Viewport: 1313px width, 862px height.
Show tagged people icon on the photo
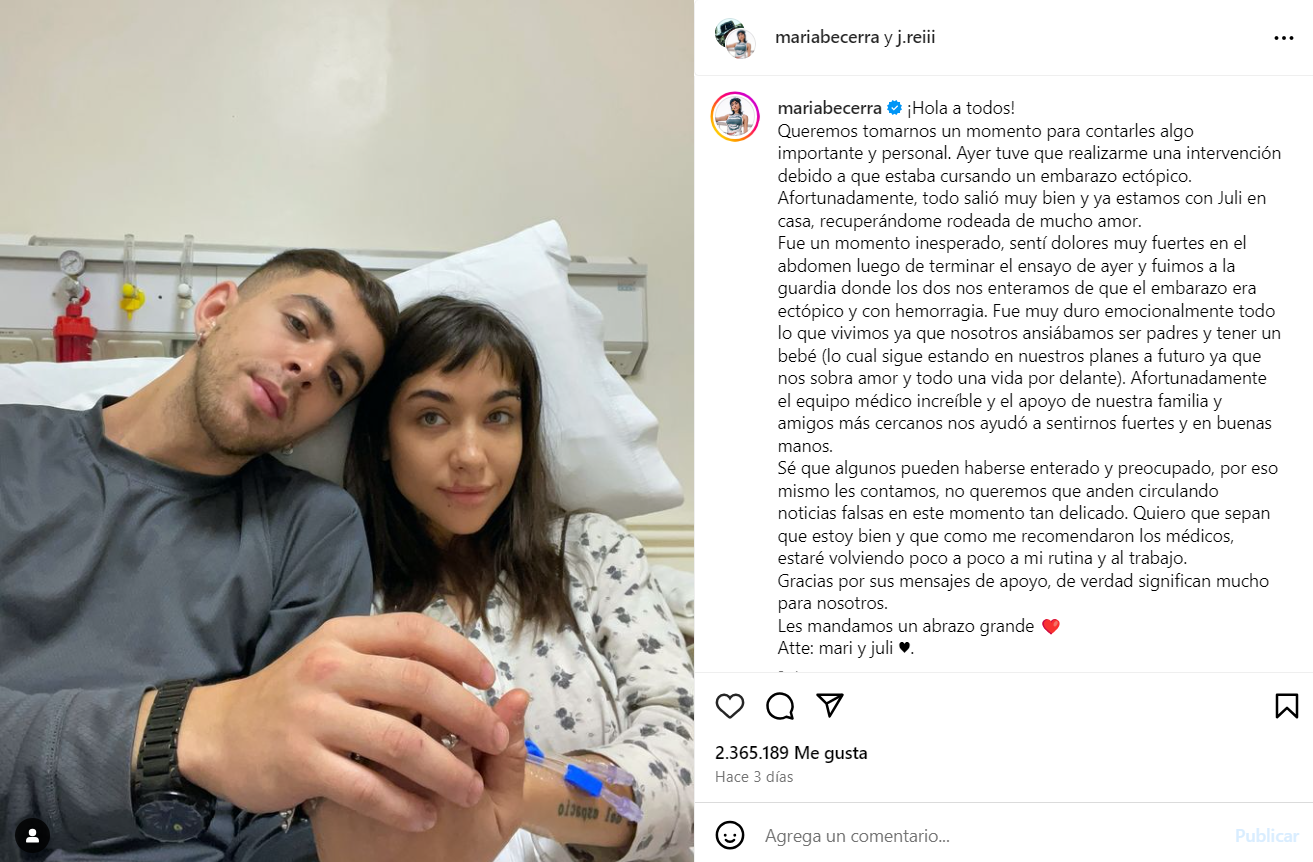33,835
